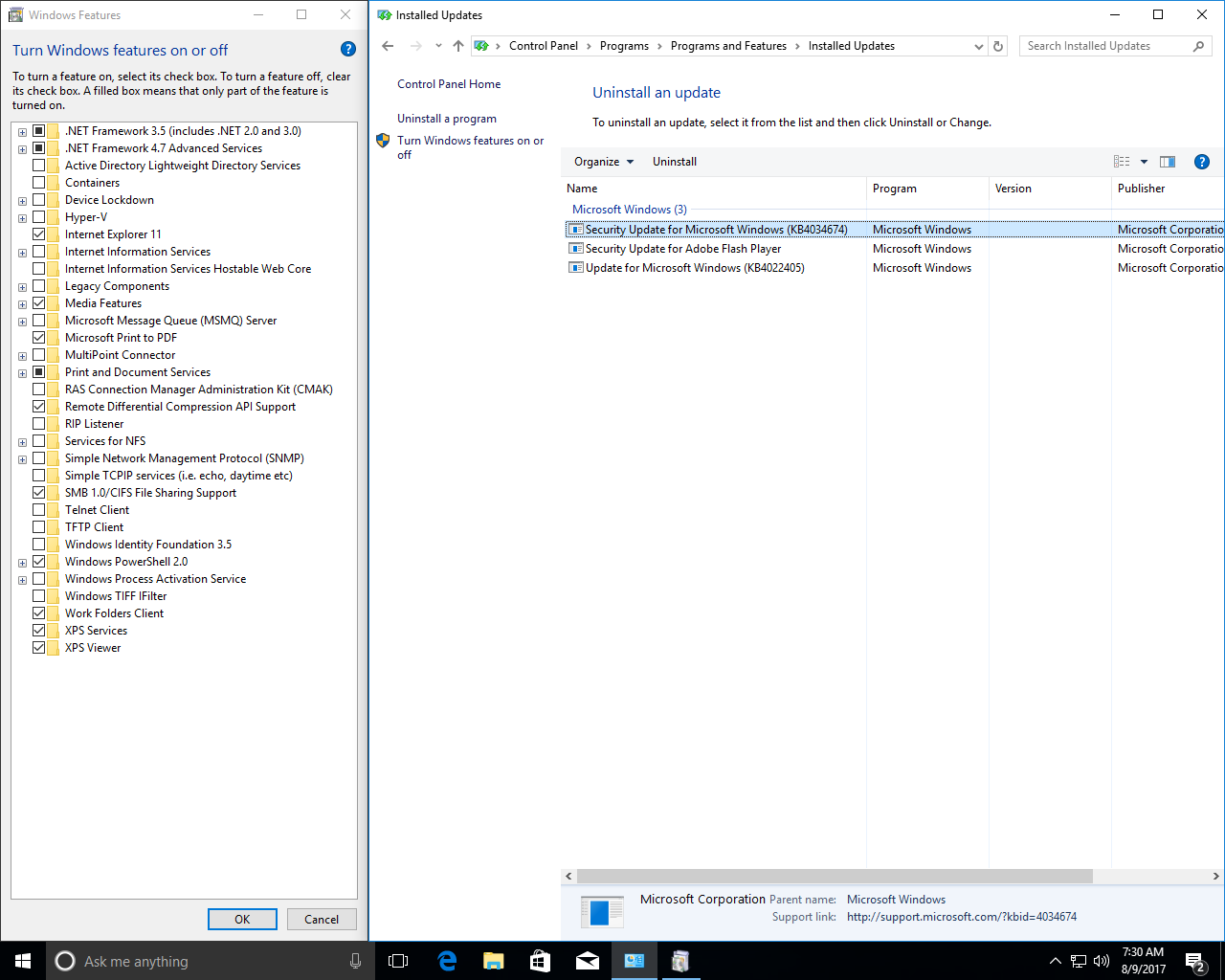
Task: Click the network tray icon
Action: (x=1079, y=961)
